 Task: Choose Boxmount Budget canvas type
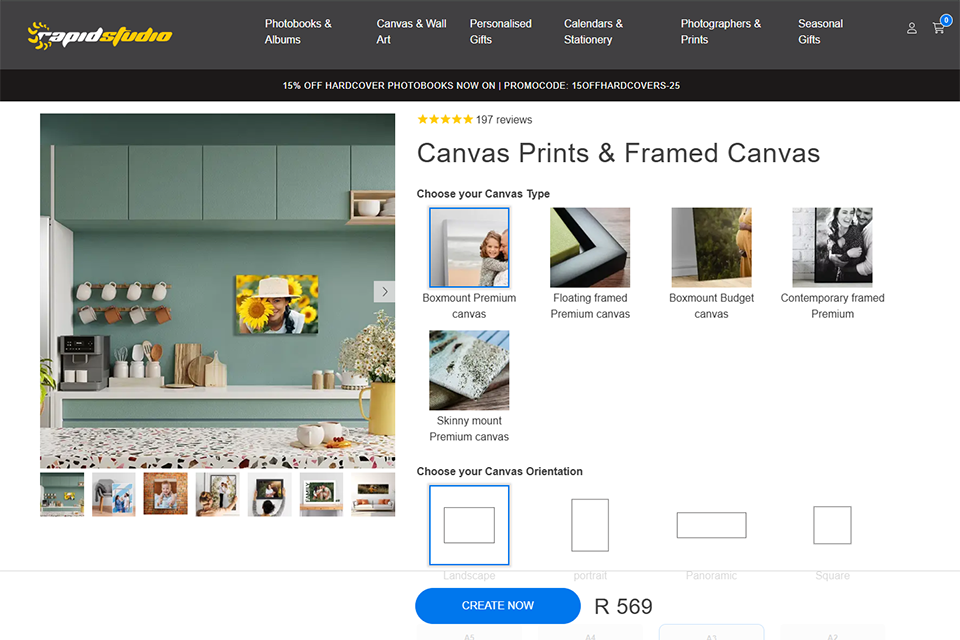click(711, 247)
